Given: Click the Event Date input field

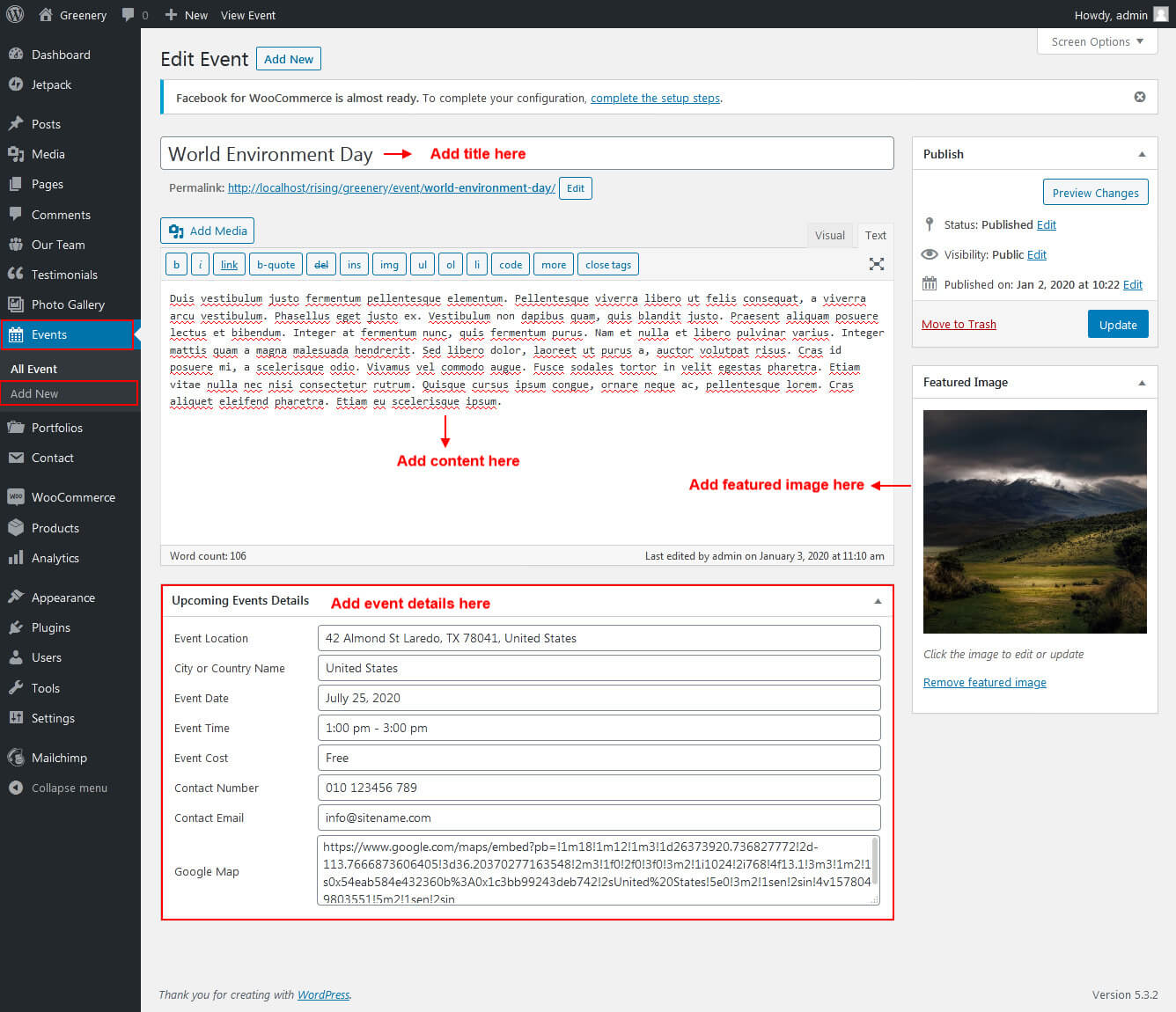Looking at the screenshot, I should pos(599,698).
